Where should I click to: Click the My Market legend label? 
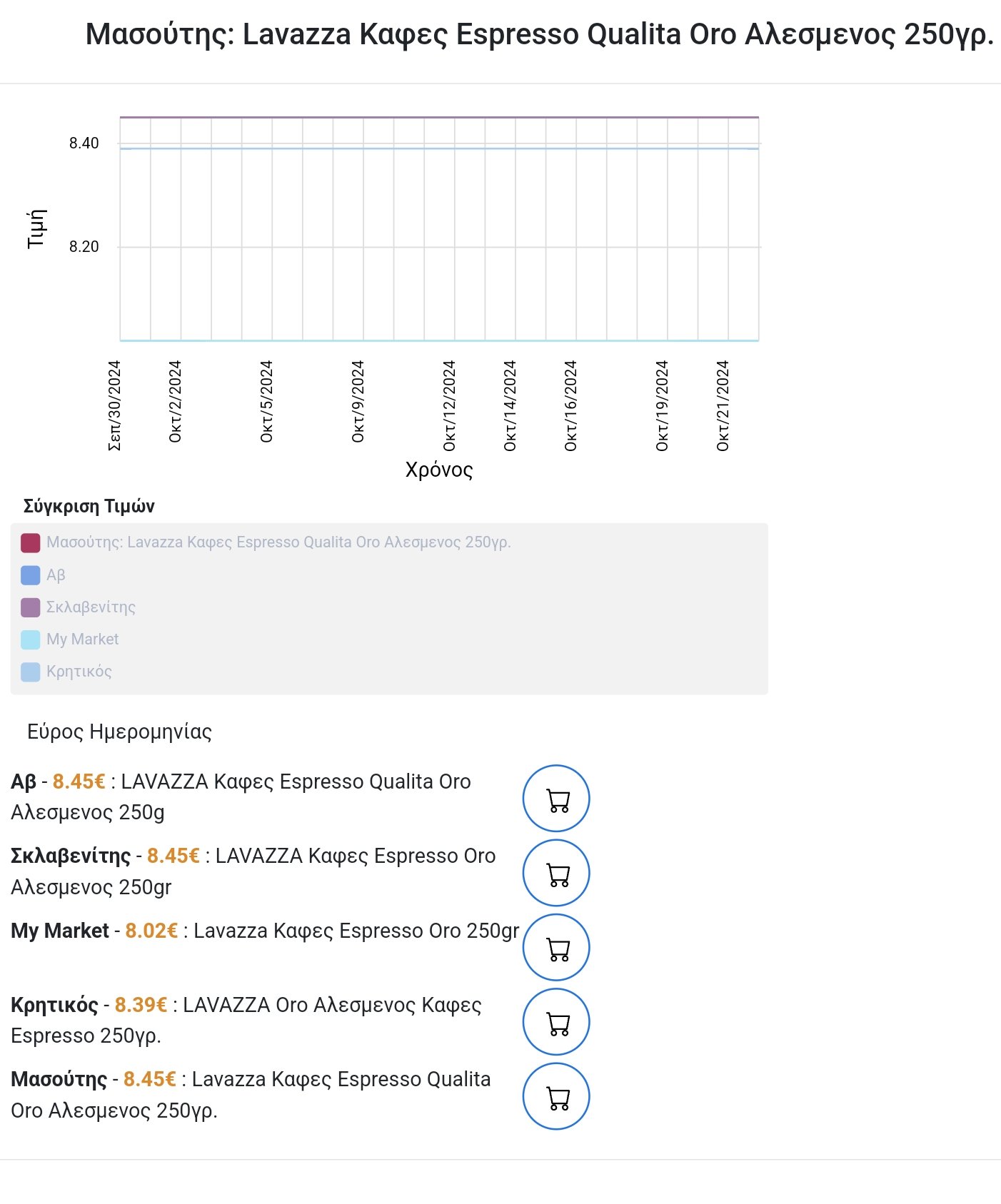(82, 639)
